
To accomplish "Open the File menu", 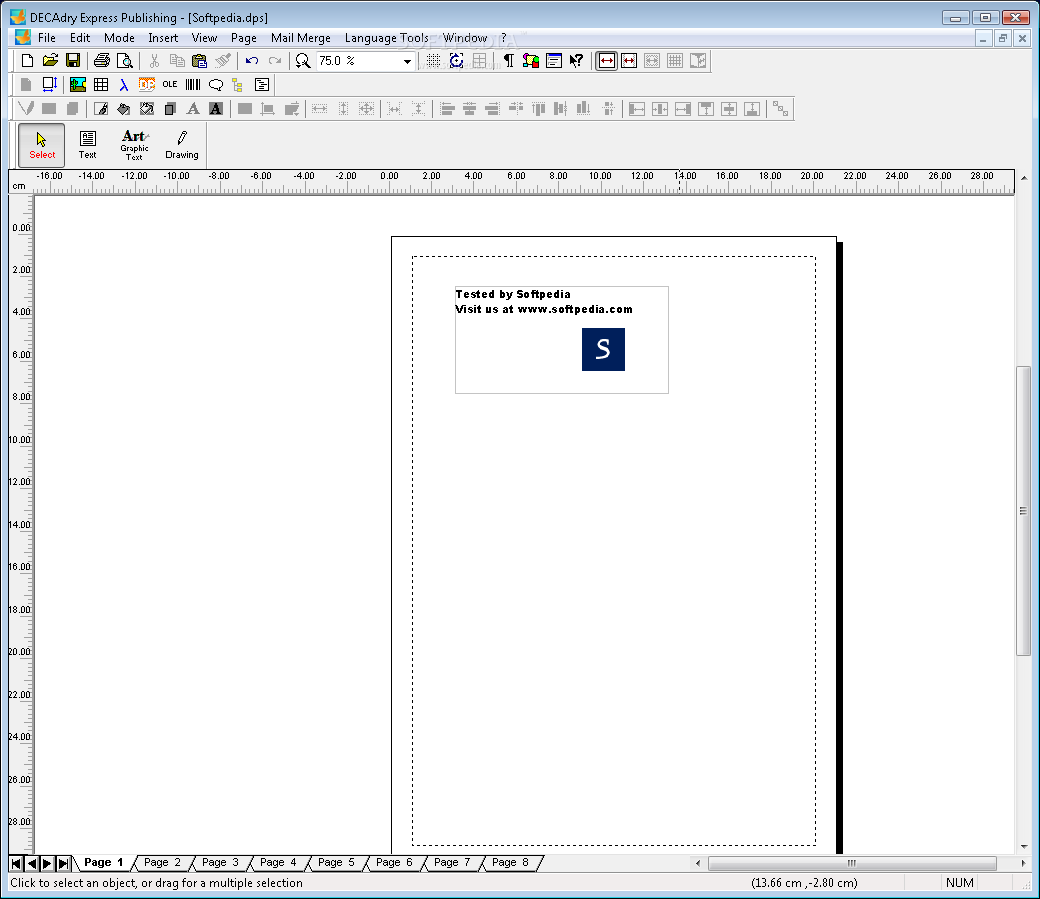I will tap(47, 38).
